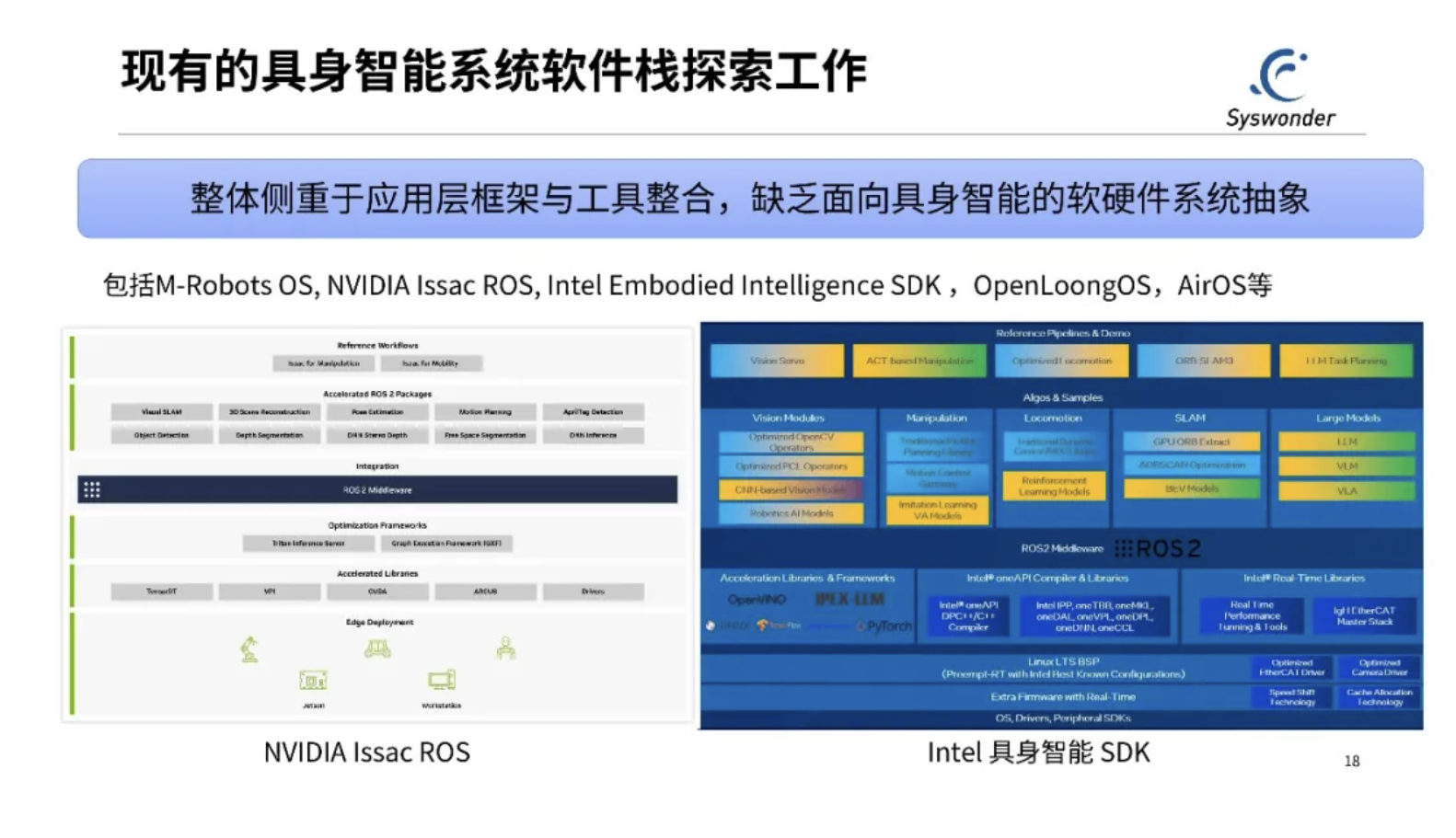Click the Isaac for Mobility box
This screenshot has width=1456, height=838.
430,363
